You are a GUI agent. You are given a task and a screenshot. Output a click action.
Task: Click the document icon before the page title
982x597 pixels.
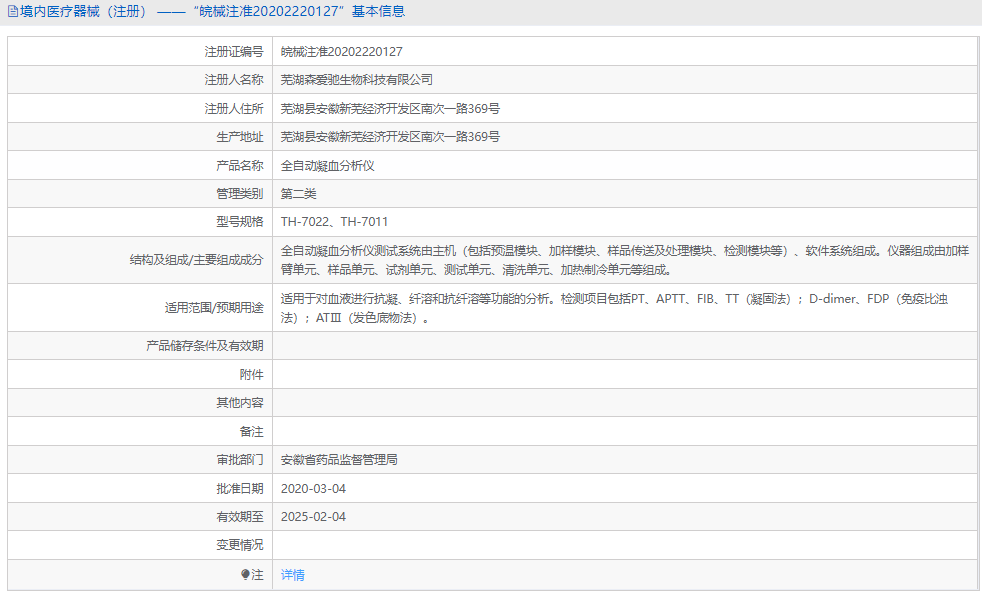pos(13,12)
